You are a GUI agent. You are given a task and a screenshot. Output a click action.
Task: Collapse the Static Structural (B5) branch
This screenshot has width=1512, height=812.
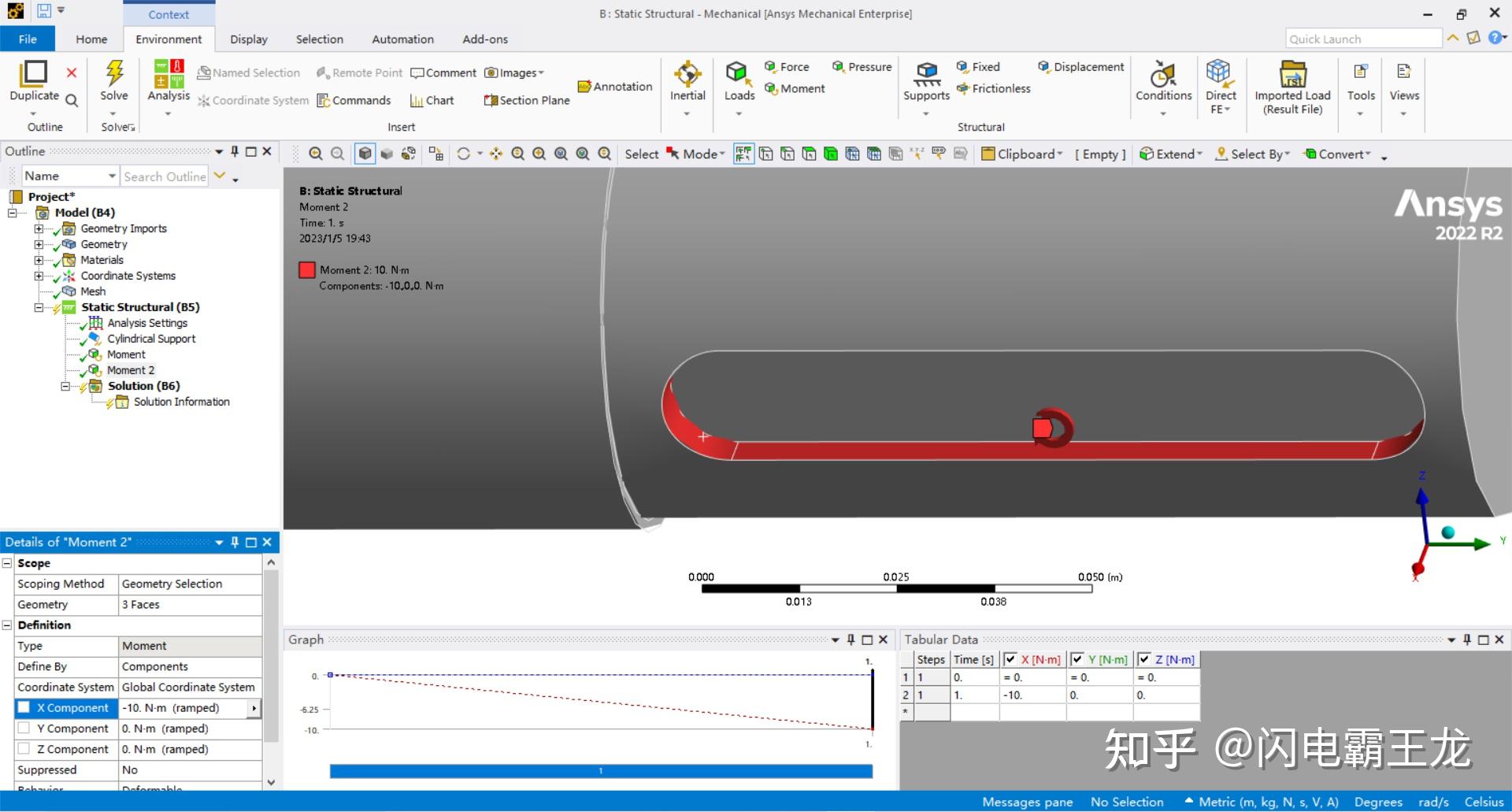pos(39,307)
